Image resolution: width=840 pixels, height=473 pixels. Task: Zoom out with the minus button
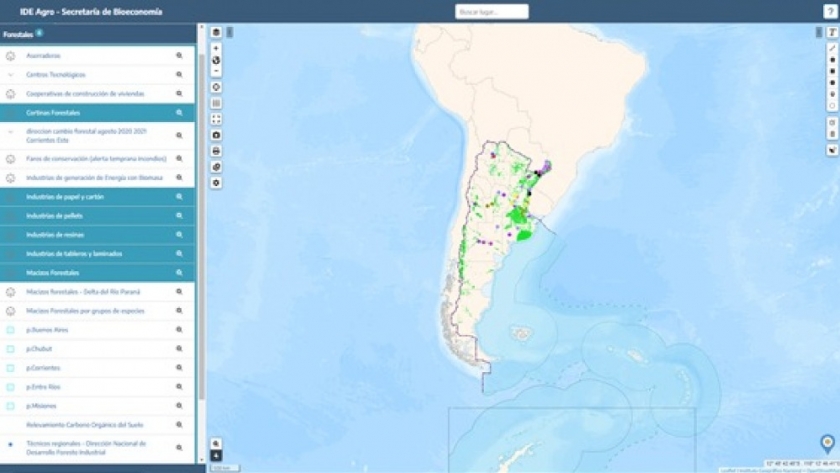point(216,71)
